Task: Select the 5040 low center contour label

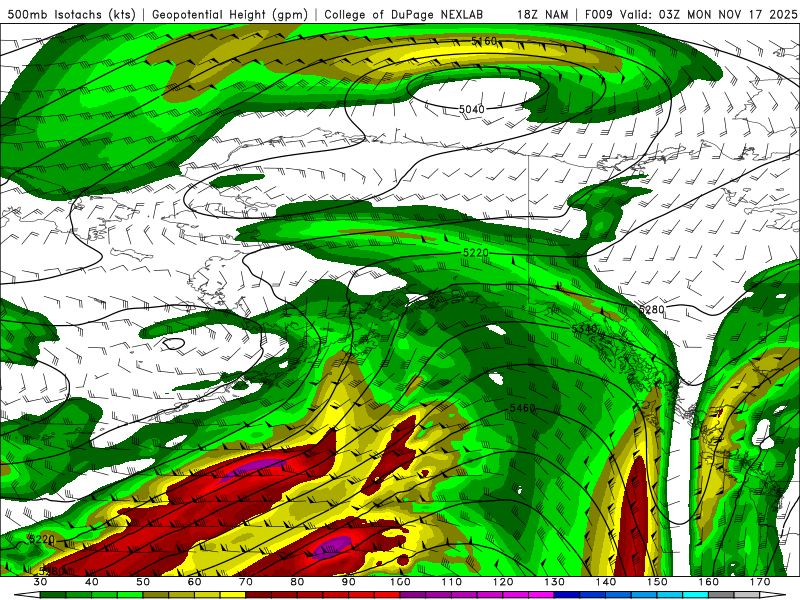Action: 471,109
